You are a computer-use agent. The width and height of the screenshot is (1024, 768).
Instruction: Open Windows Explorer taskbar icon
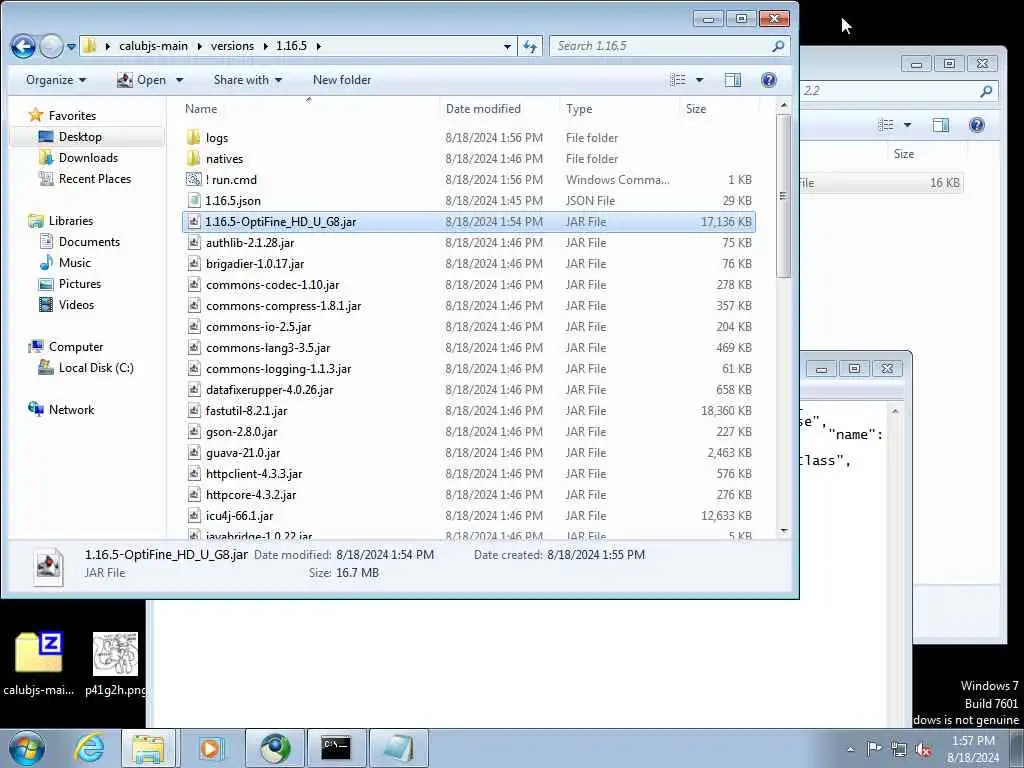coord(148,748)
